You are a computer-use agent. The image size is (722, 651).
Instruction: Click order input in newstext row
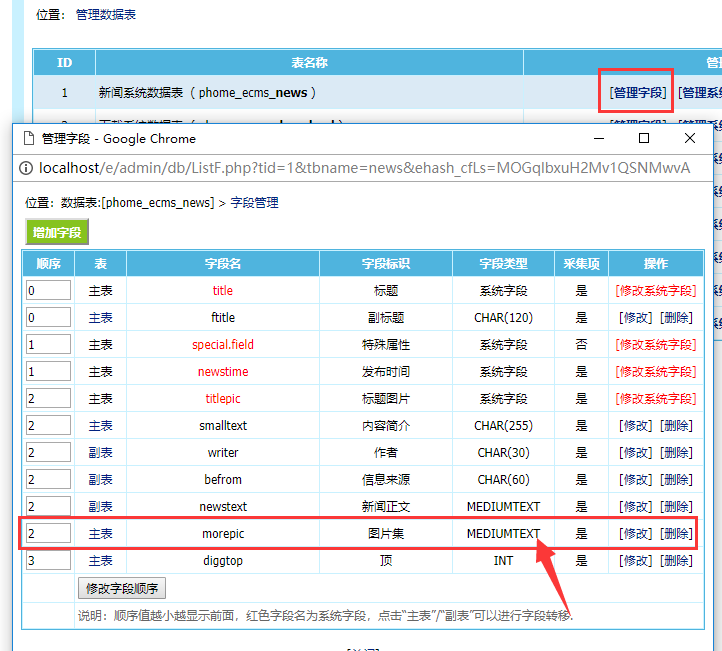tap(48, 506)
